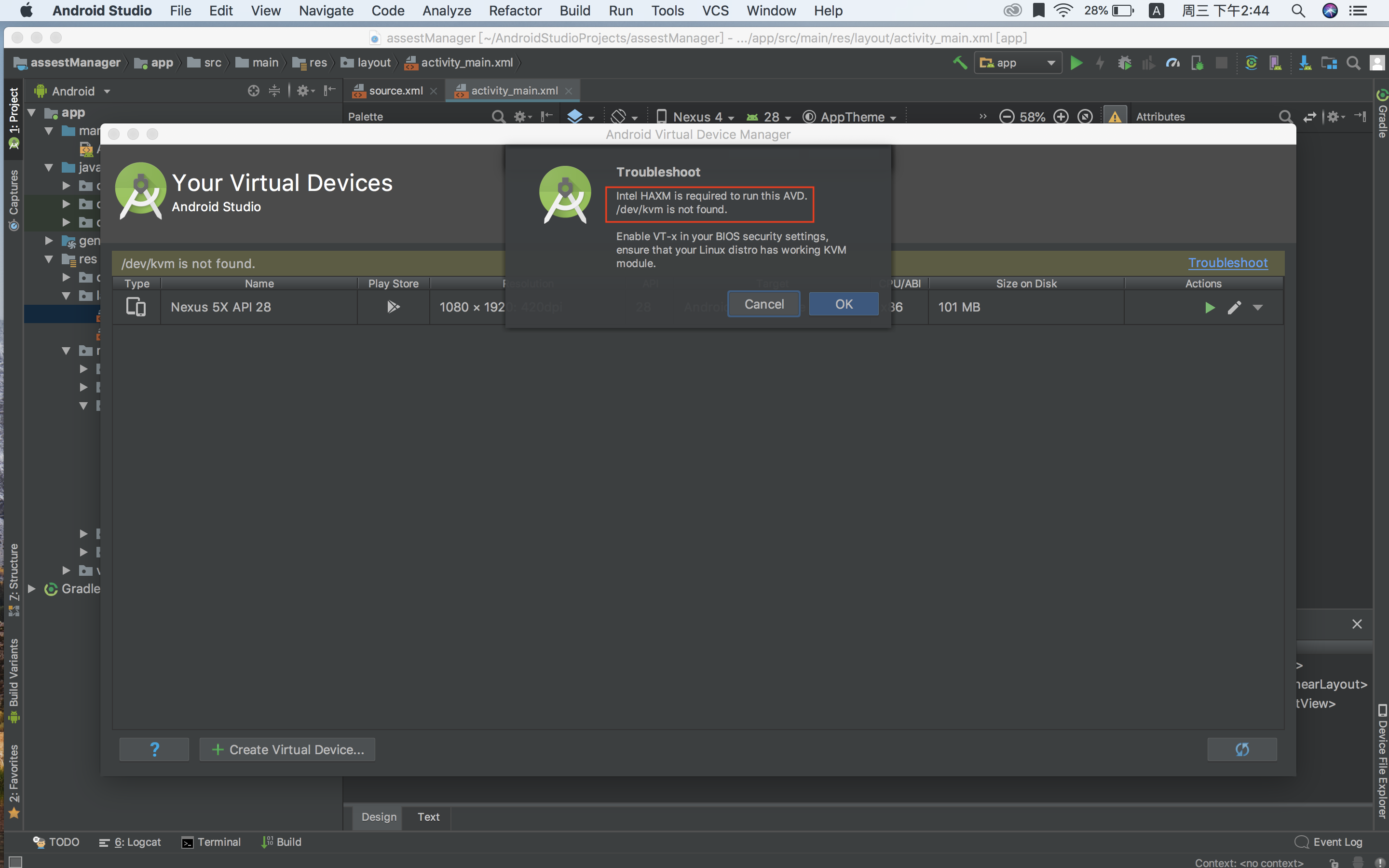
Task: Zoom in the design surface
Action: coord(1061,117)
